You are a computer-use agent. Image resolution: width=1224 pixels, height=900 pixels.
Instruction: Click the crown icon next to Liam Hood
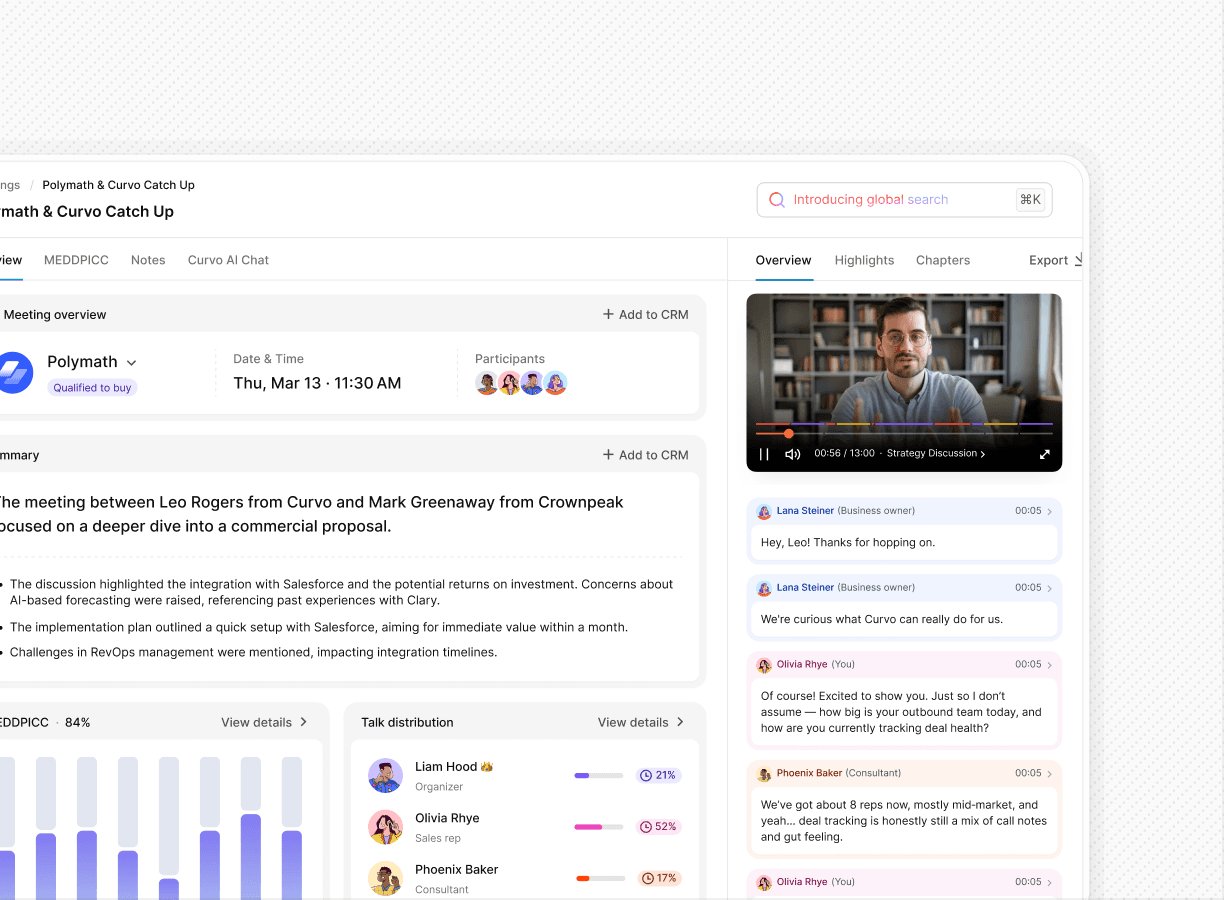point(487,767)
